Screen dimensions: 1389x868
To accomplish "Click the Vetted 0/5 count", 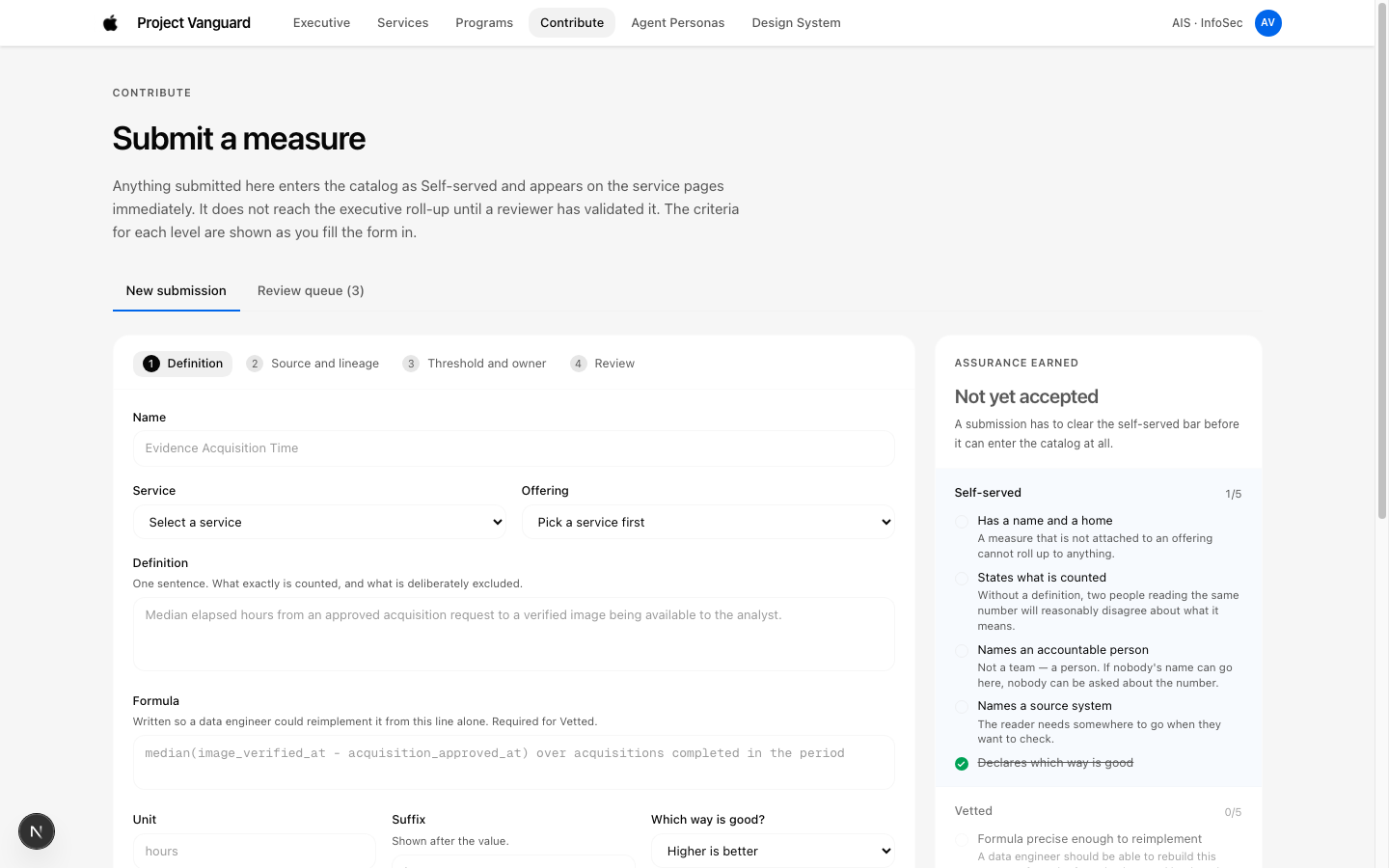I will pyautogui.click(x=1233, y=812).
